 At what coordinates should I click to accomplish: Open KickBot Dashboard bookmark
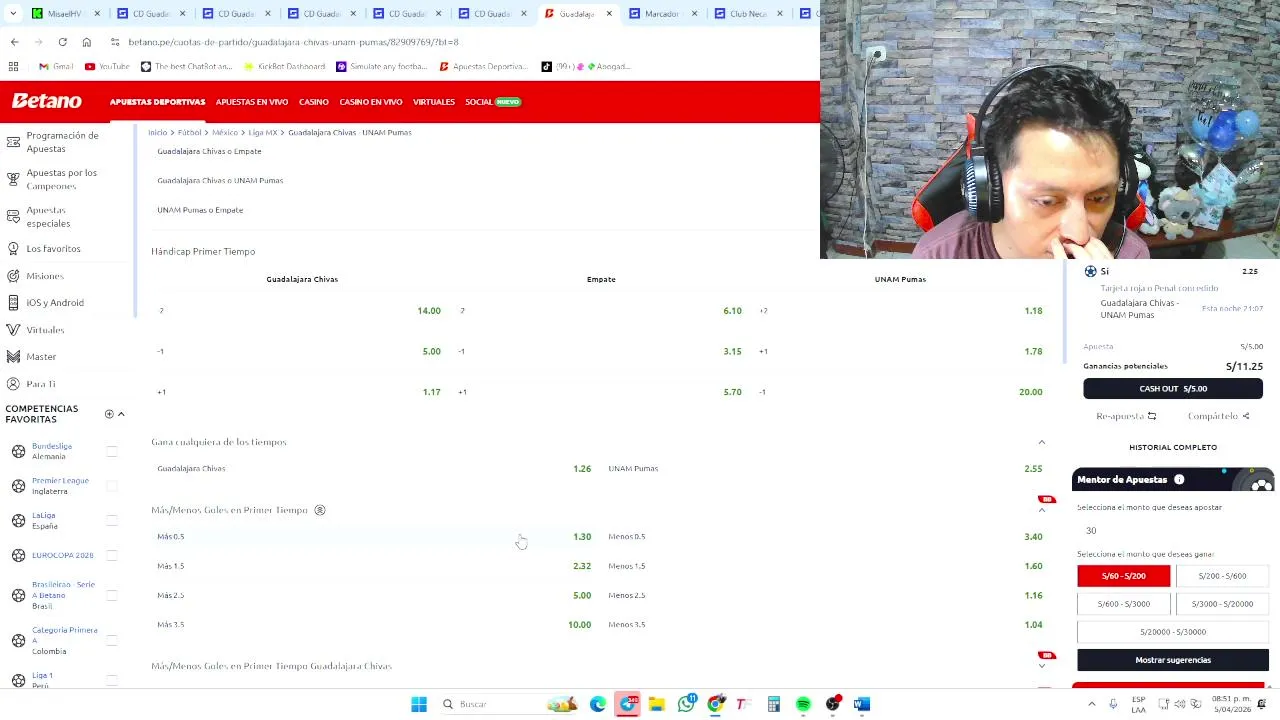[x=285, y=66]
